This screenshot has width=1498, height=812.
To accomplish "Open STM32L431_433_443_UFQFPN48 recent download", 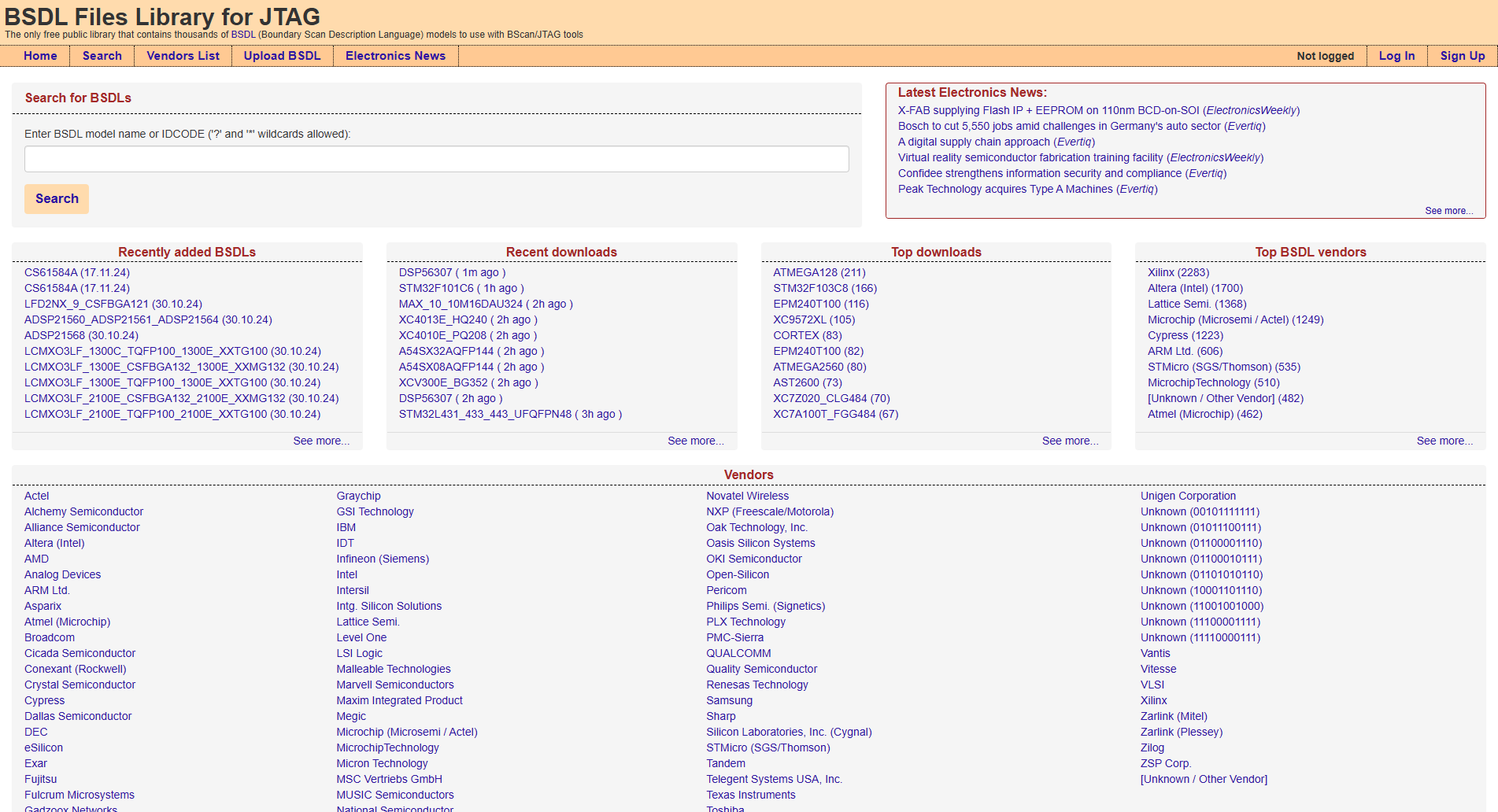I will click(x=510, y=414).
